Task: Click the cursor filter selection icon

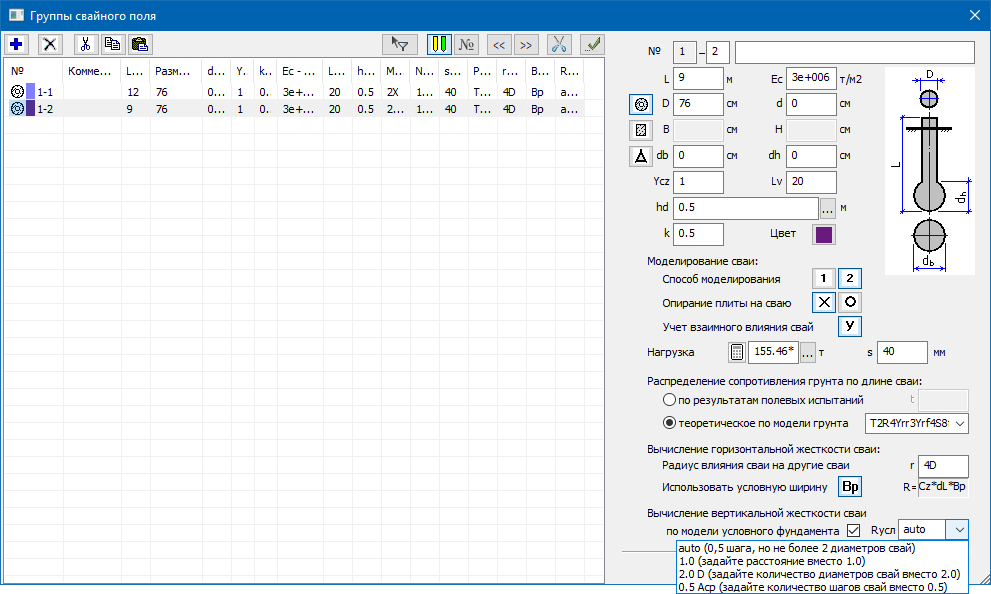Action: (x=401, y=44)
